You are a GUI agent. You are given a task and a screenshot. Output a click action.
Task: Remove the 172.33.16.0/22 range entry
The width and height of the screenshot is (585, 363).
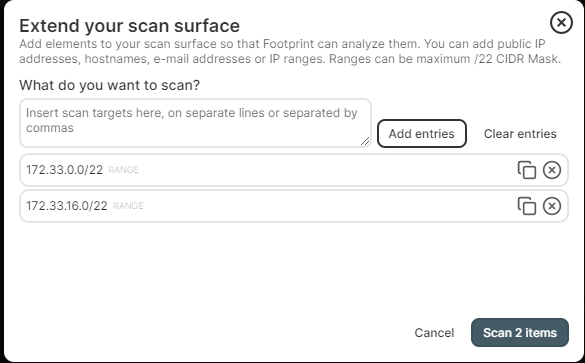(x=552, y=206)
